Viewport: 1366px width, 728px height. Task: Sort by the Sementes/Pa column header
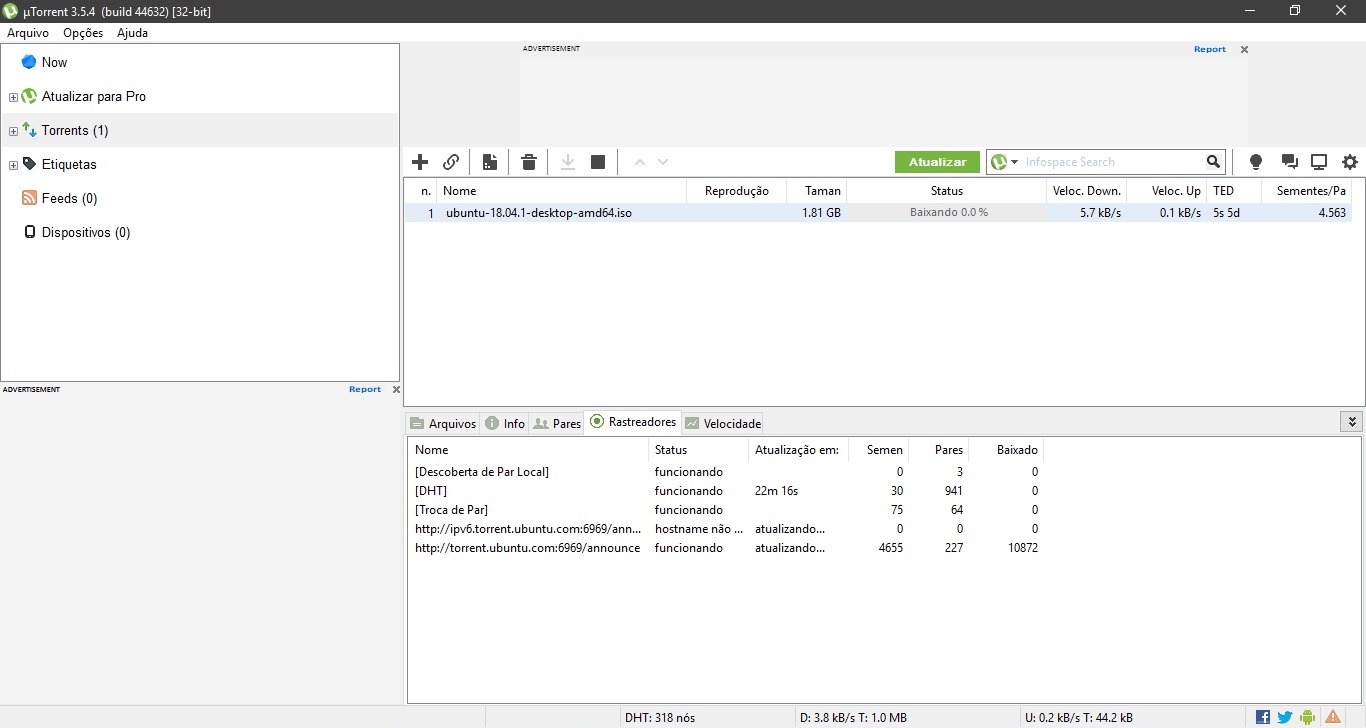coord(1305,190)
